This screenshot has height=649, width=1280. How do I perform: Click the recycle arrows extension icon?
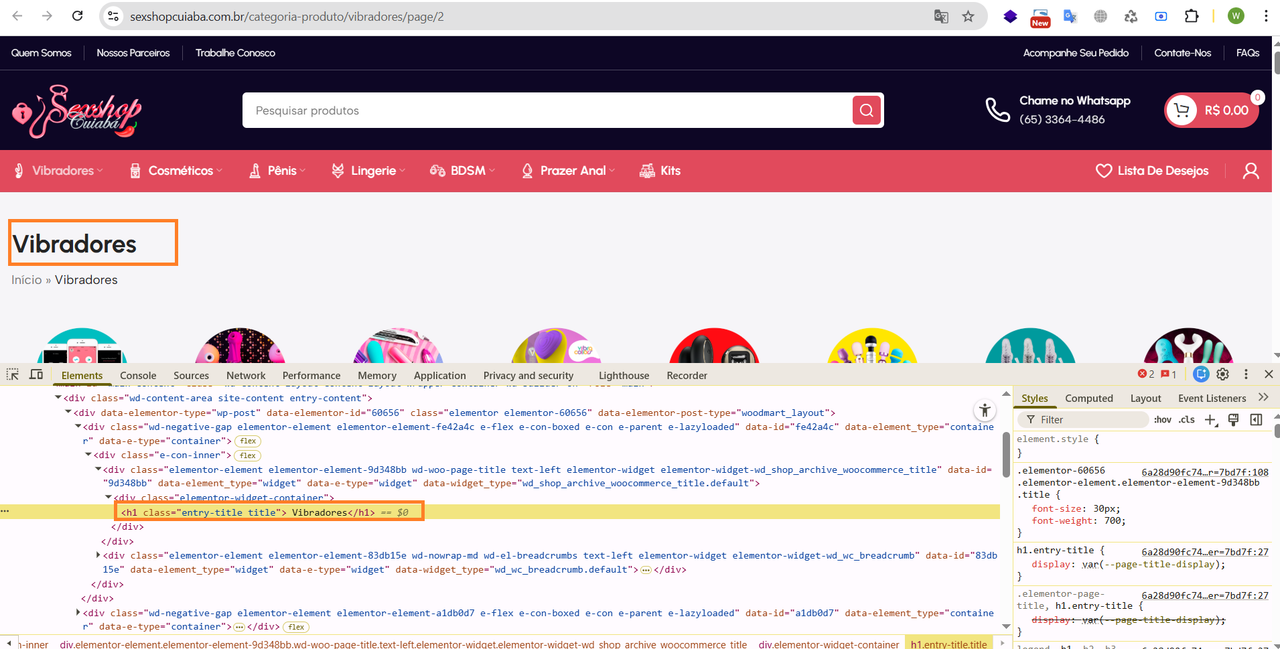tap(1131, 16)
